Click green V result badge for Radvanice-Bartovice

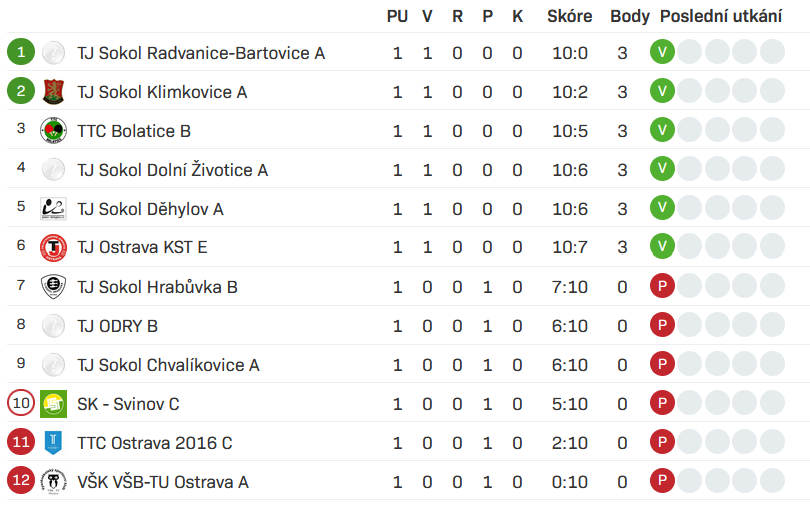pyautogui.click(x=662, y=52)
